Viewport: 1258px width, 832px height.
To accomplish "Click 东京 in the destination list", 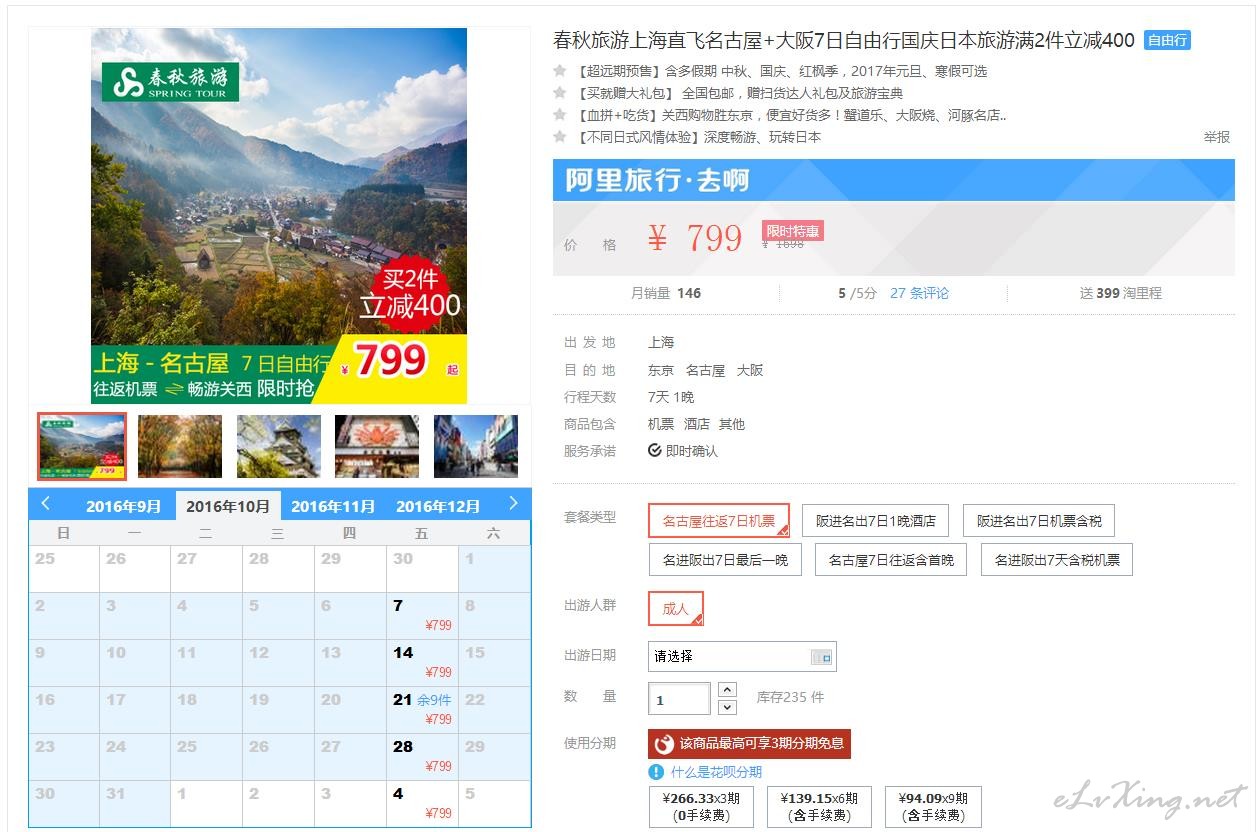I will (661, 370).
